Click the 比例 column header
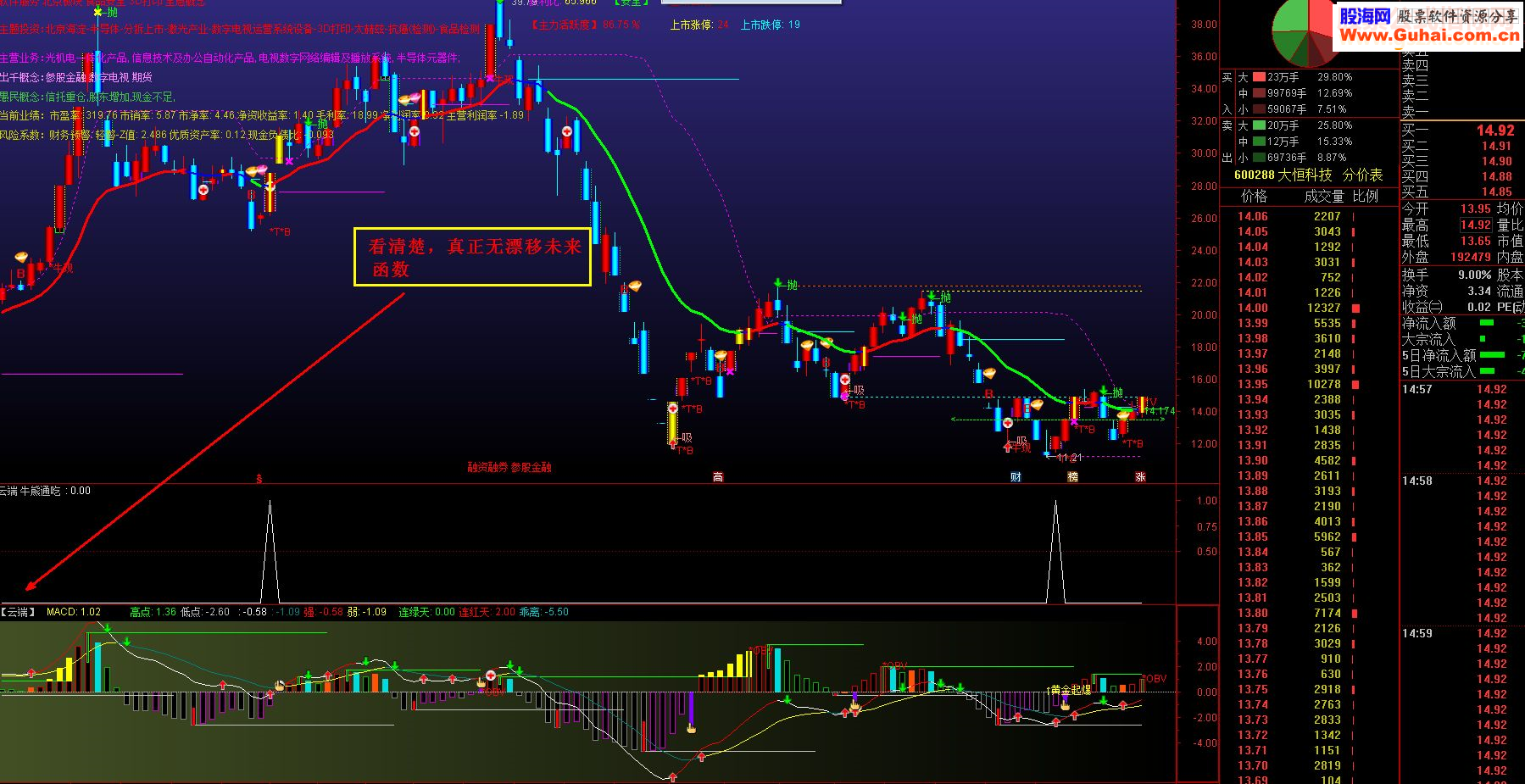Viewport: 1525px width, 784px height. [1365, 197]
